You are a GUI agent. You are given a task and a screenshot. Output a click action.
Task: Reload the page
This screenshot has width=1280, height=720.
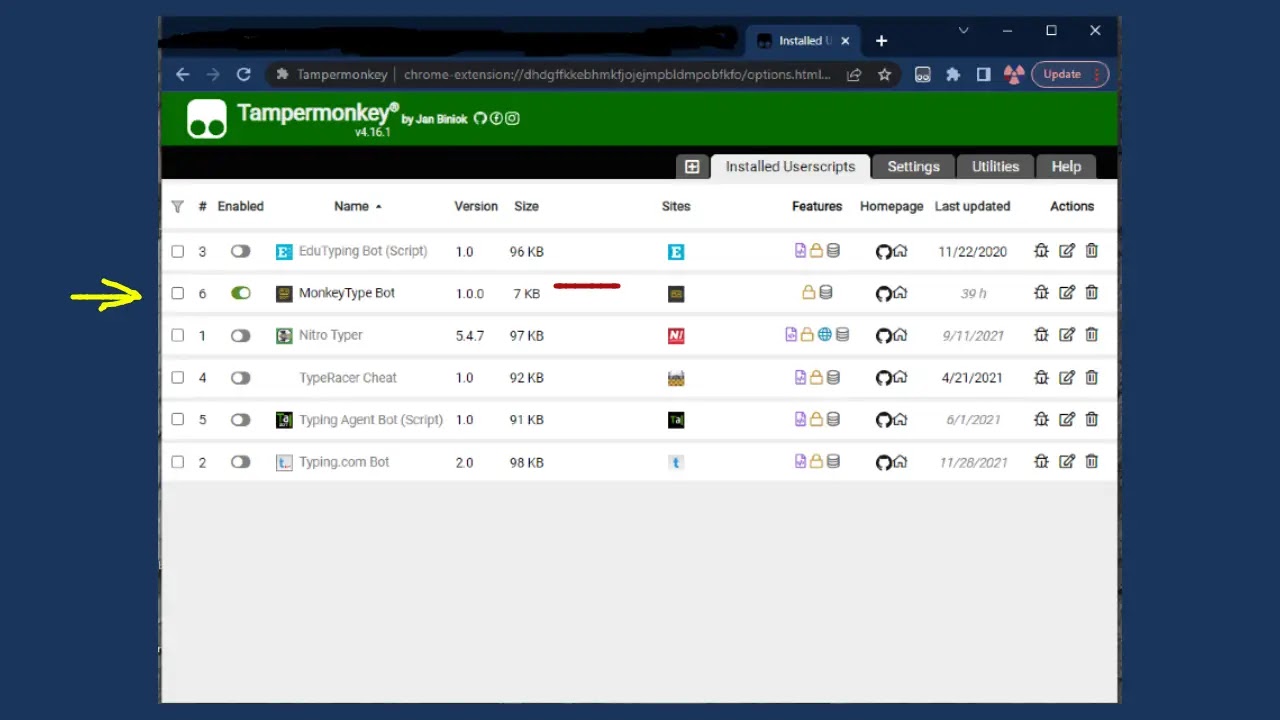tap(243, 74)
